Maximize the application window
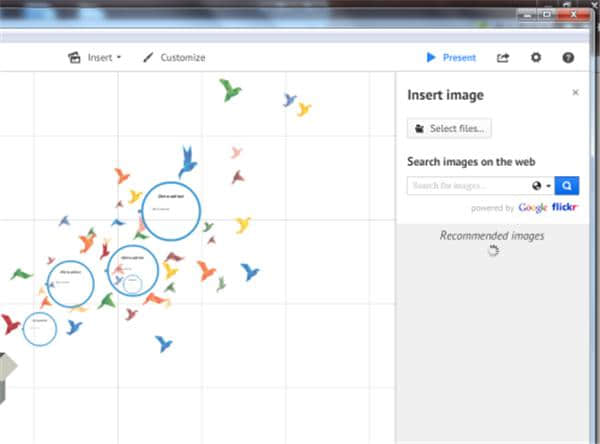Screen dimensions: 600x444 pos(548,15)
